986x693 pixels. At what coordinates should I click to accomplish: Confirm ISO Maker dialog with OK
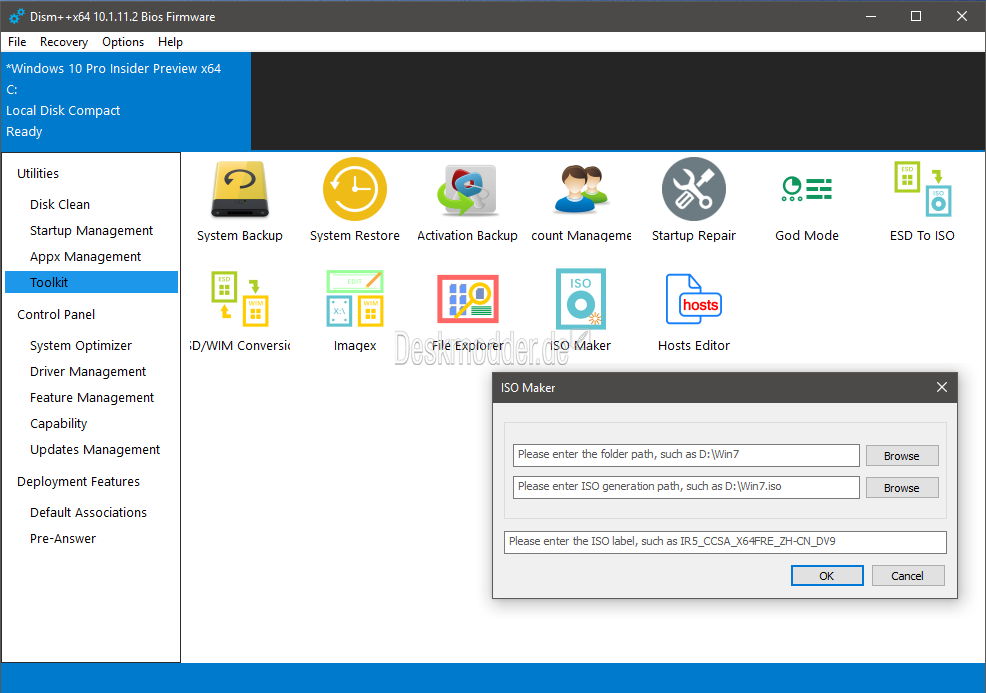click(x=827, y=576)
